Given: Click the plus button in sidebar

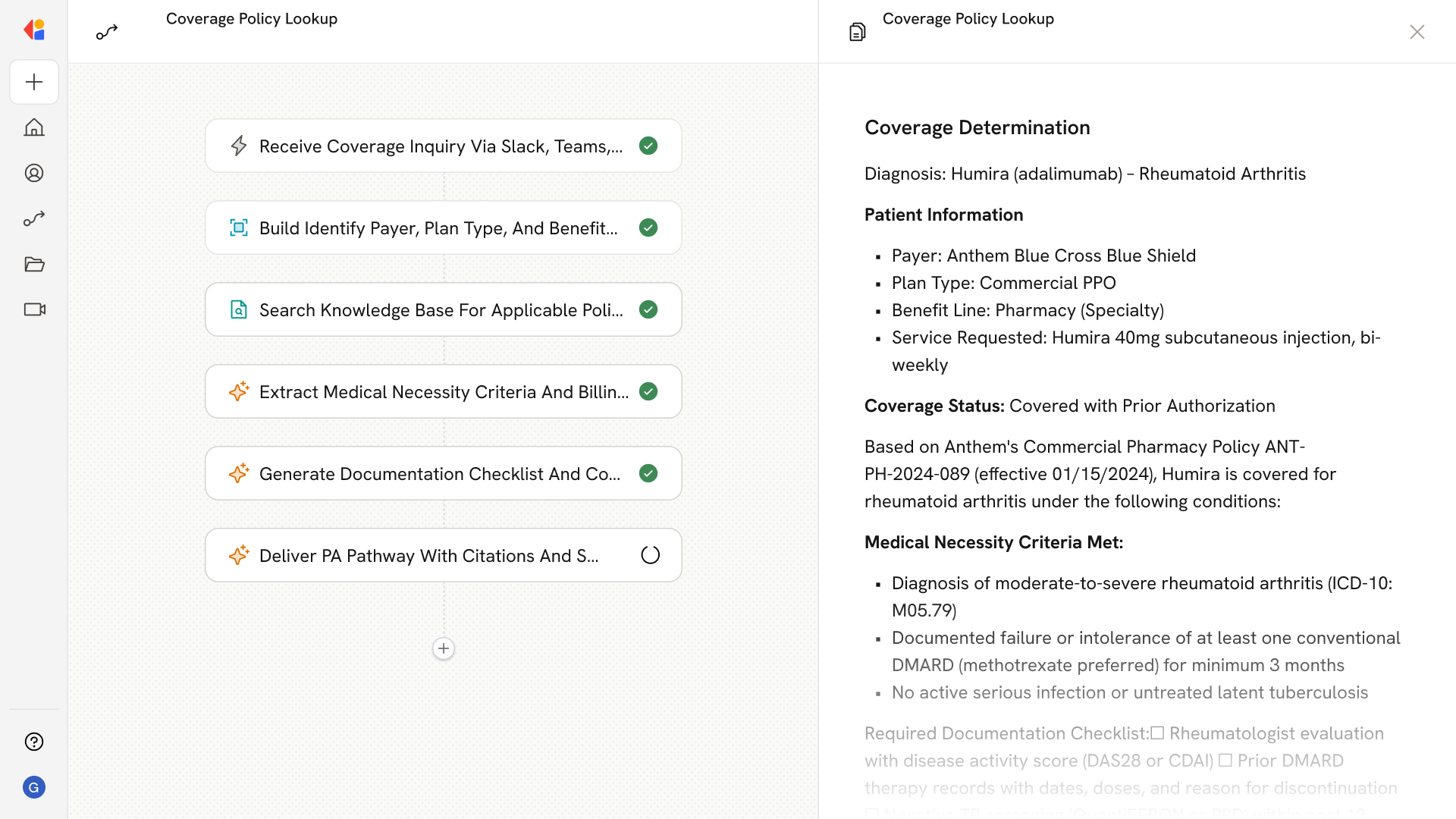Looking at the screenshot, I should pyautogui.click(x=34, y=82).
